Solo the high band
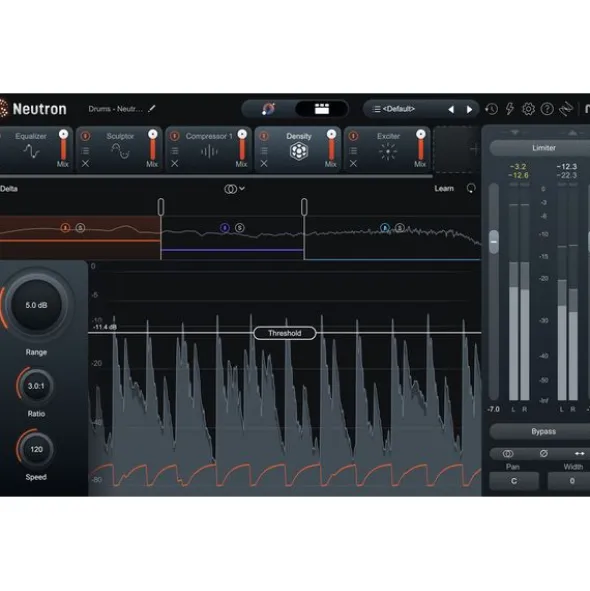This screenshot has height=591, width=590. click(x=400, y=228)
